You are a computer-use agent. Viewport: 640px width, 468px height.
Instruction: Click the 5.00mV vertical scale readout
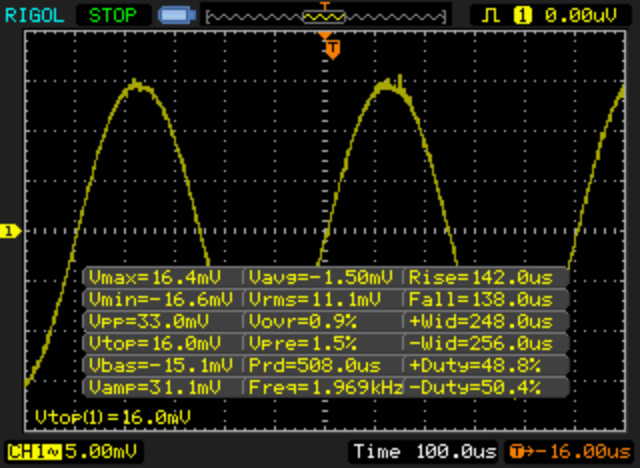(x=101, y=452)
